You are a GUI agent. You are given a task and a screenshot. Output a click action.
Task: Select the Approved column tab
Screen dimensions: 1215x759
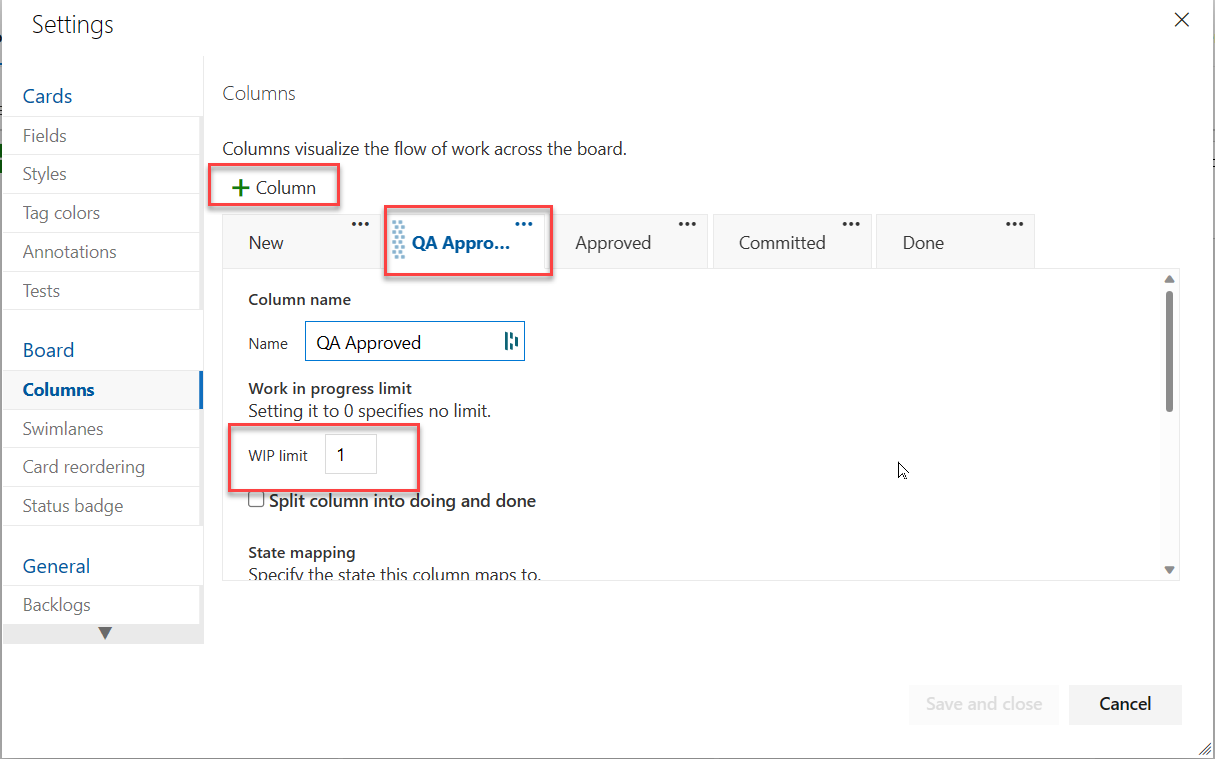[612, 243]
